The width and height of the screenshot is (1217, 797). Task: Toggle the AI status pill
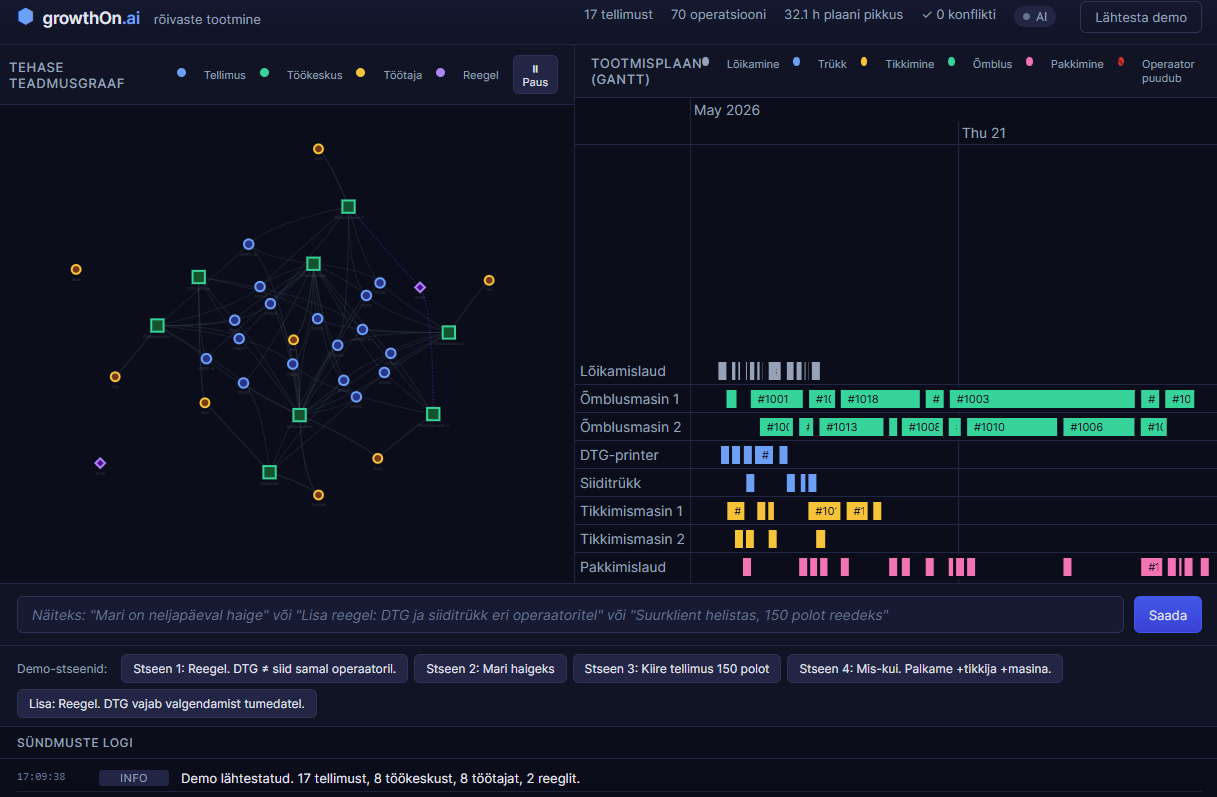tap(1035, 17)
